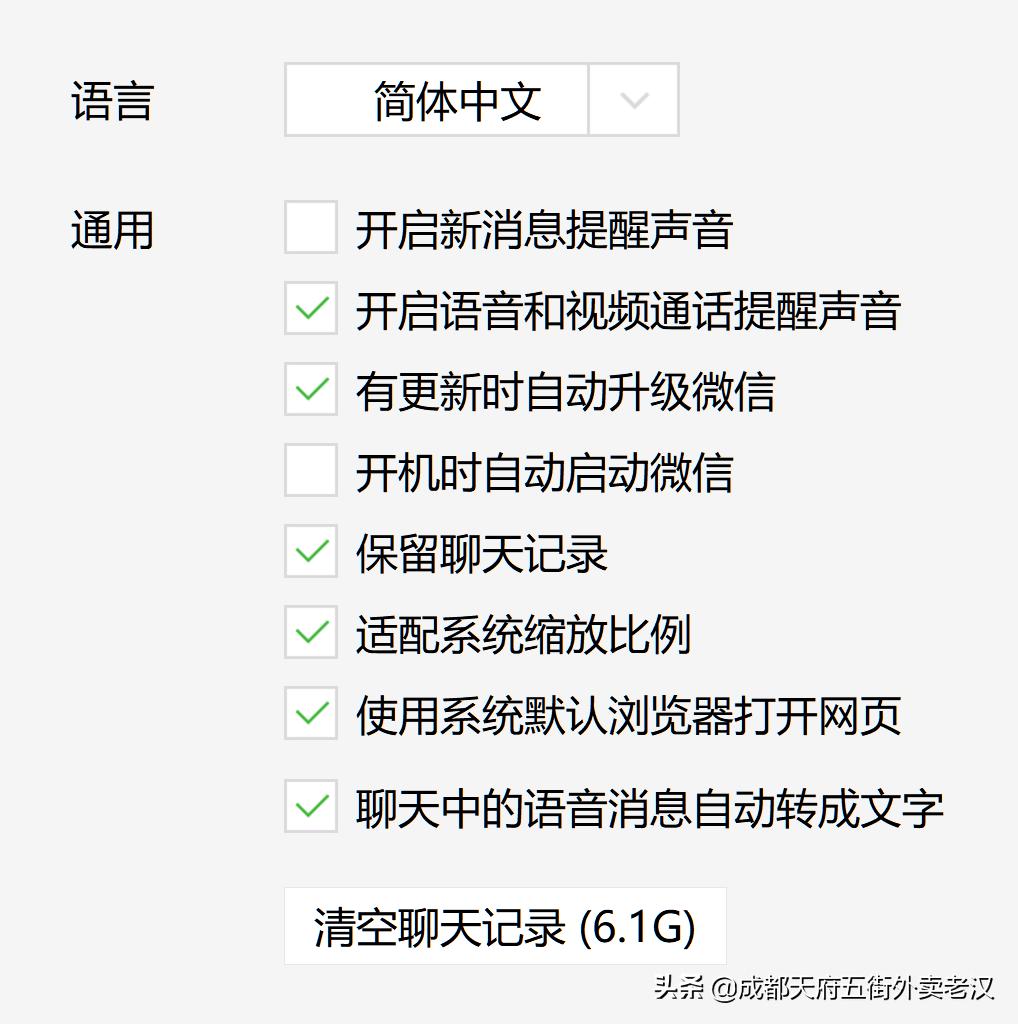Toggle automatic WeChat upgrade checkbox
1018x1024 pixels.
pos(310,392)
